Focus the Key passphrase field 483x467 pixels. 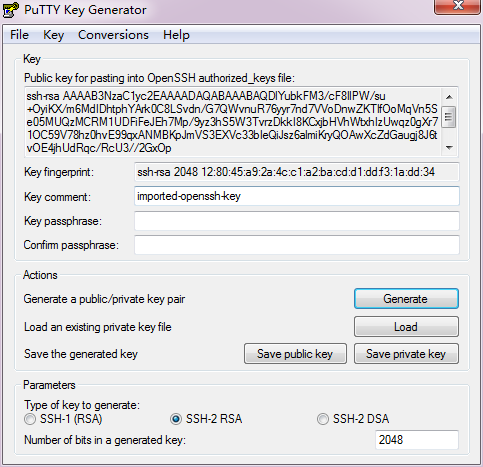(x=297, y=221)
